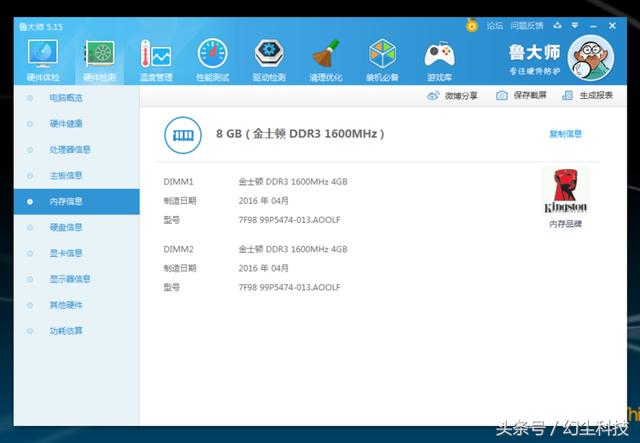
Task: Open the 硬件体检 hardware checkup icon
Action: [x=43, y=60]
